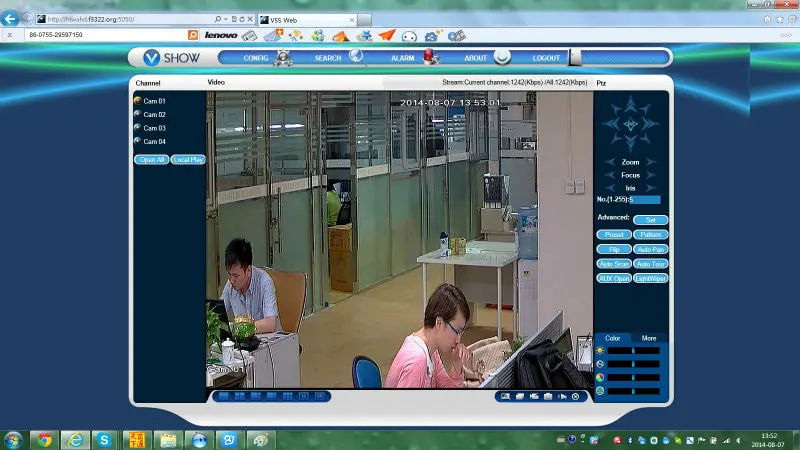
Task: Tilt the PTZ camera up arrow
Action: coord(631,104)
